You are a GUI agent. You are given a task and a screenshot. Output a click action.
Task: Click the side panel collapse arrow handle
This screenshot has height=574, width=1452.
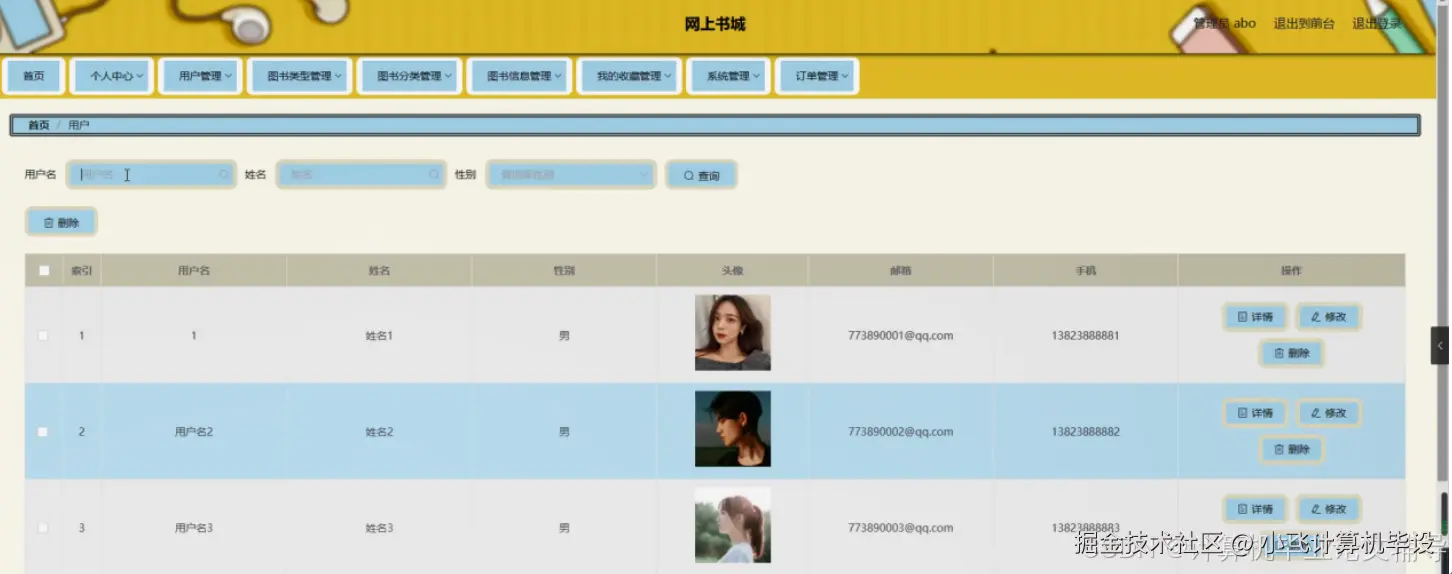click(1441, 345)
